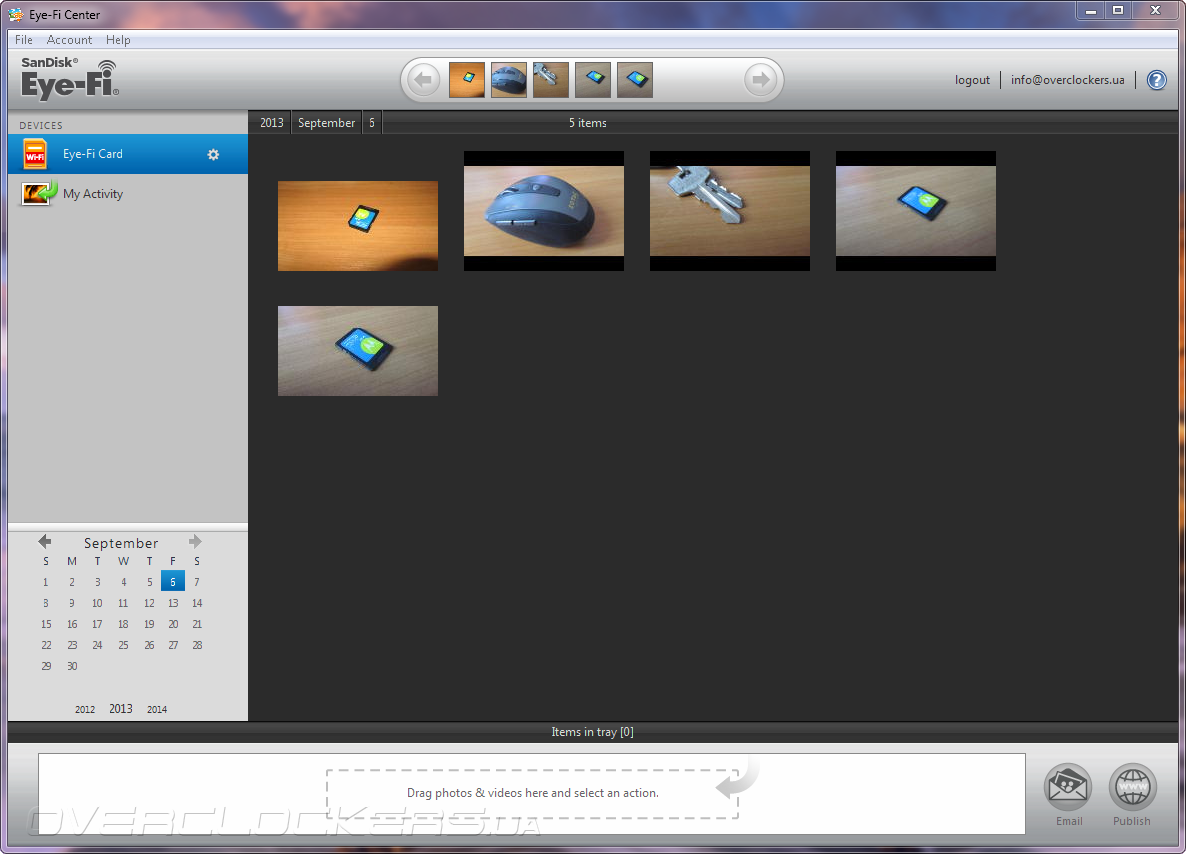Go to the previous month in the calendar
Screen dimensions: 1186x854
pos(45,542)
